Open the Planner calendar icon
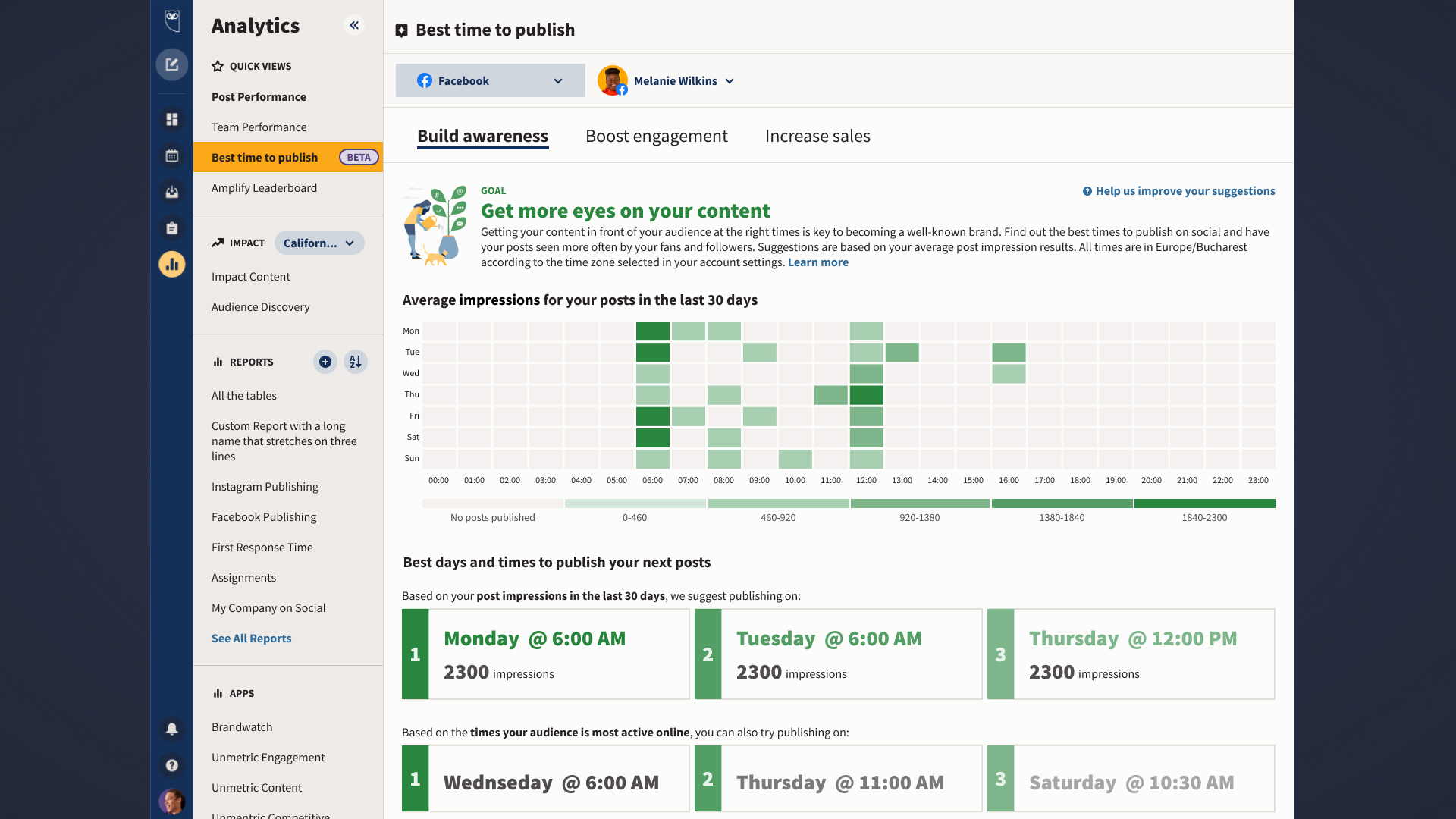Viewport: 1456px width, 819px height. 172,155
